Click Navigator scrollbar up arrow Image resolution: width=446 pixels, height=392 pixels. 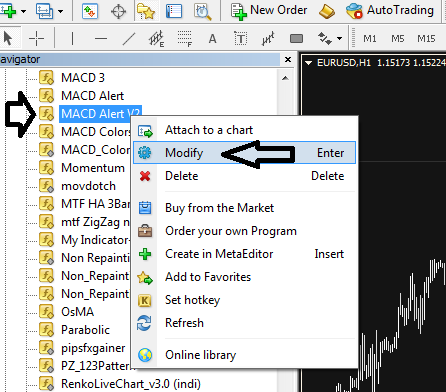coord(285,78)
